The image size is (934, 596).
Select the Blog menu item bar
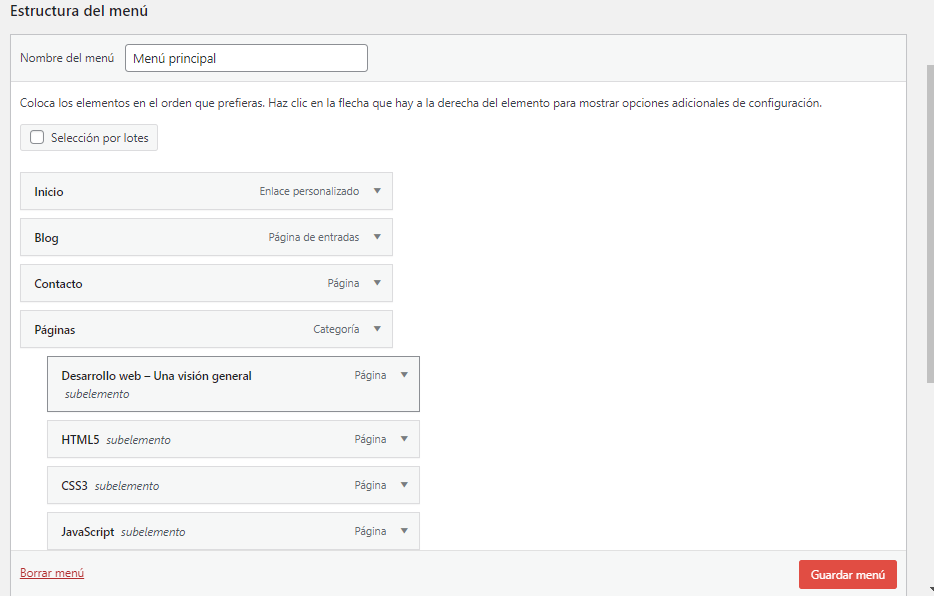[x=206, y=237]
